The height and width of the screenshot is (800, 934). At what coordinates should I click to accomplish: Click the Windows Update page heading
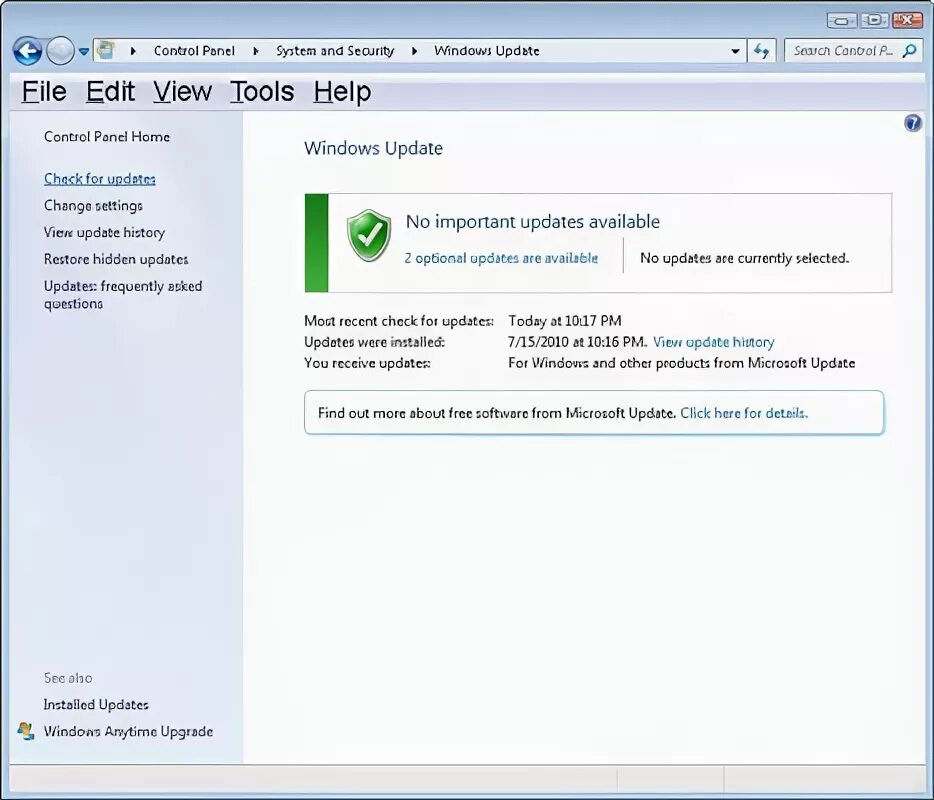(373, 148)
